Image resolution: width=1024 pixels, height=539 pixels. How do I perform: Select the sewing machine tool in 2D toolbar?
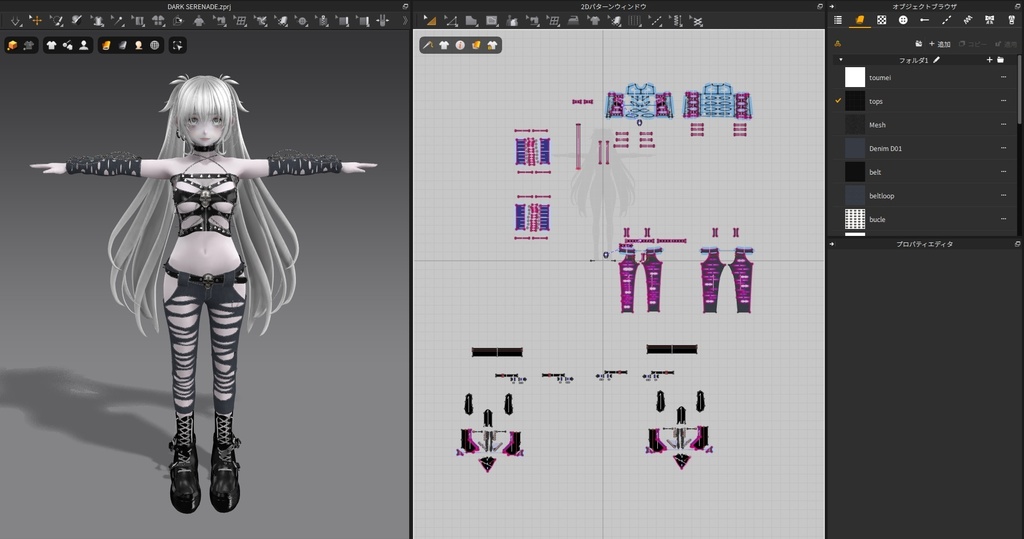[533, 21]
